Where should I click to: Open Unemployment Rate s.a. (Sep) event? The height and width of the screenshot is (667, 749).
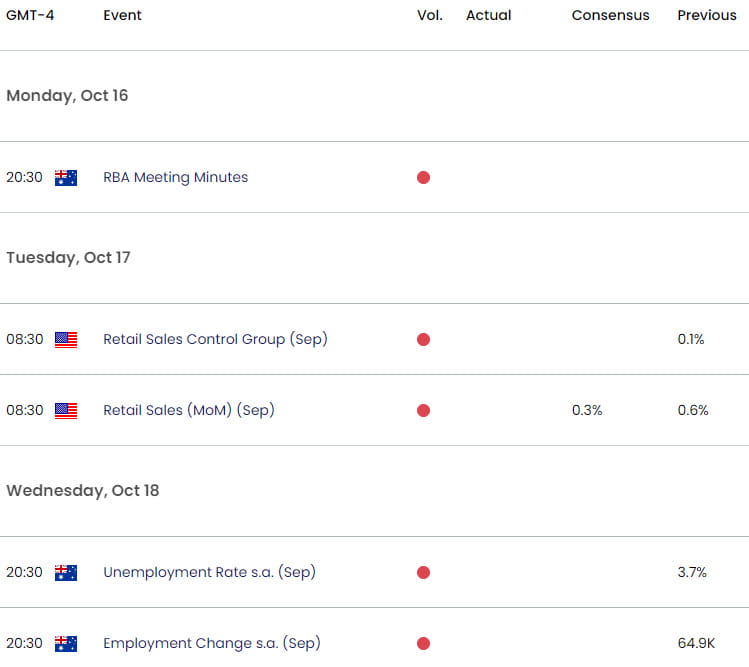tap(210, 572)
